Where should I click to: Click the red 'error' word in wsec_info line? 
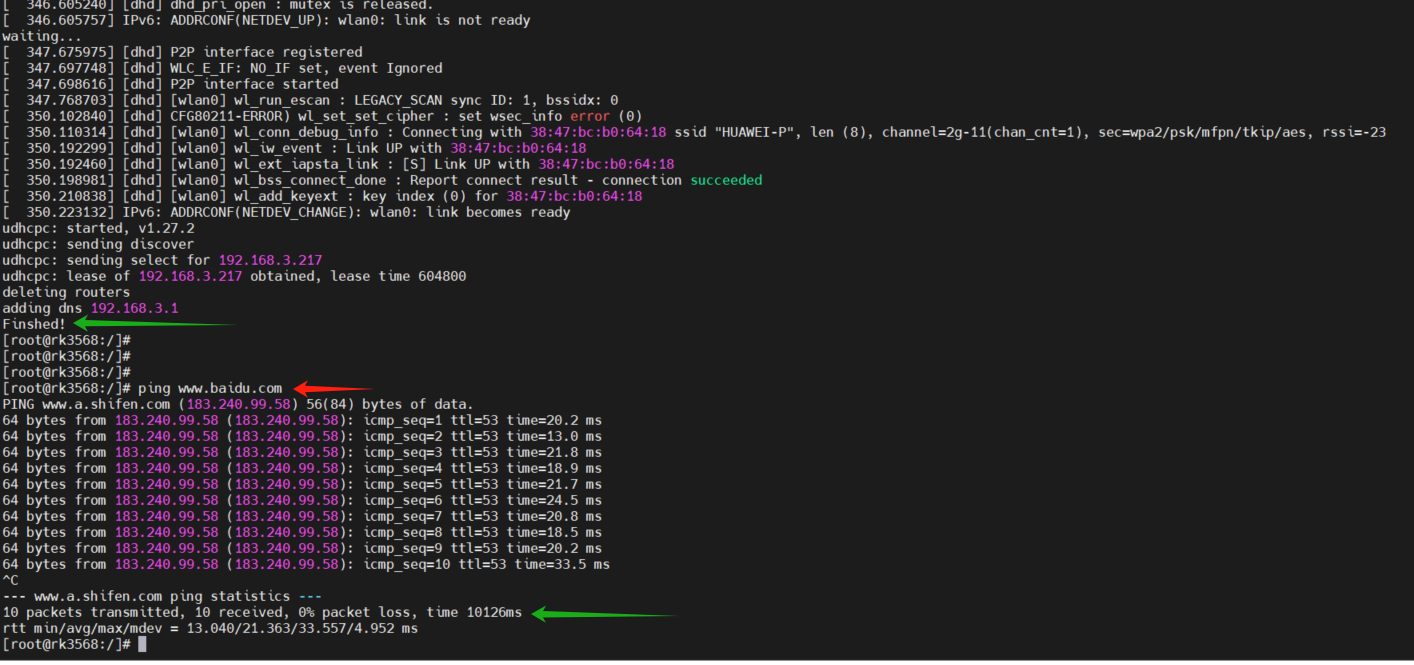point(590,116)
